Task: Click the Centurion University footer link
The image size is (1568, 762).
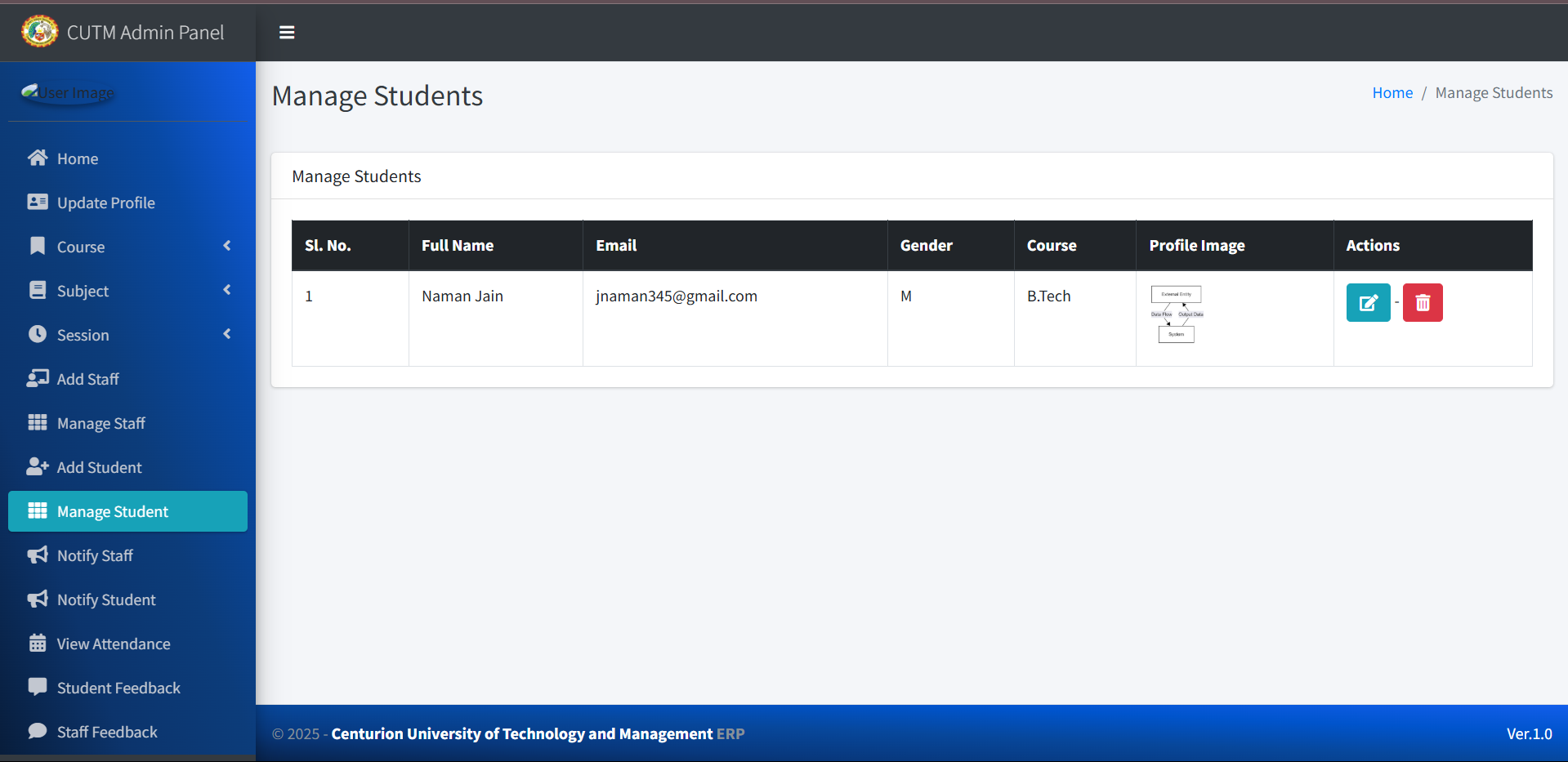Action: pyautogui.click(x=521, y=733)
